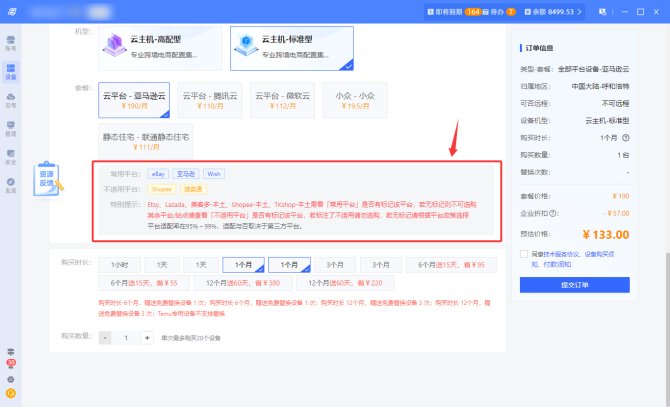670x408 pixels.
Task: Select the 云主机-标准型 machine type card
Action: click(x=292, y=48)
